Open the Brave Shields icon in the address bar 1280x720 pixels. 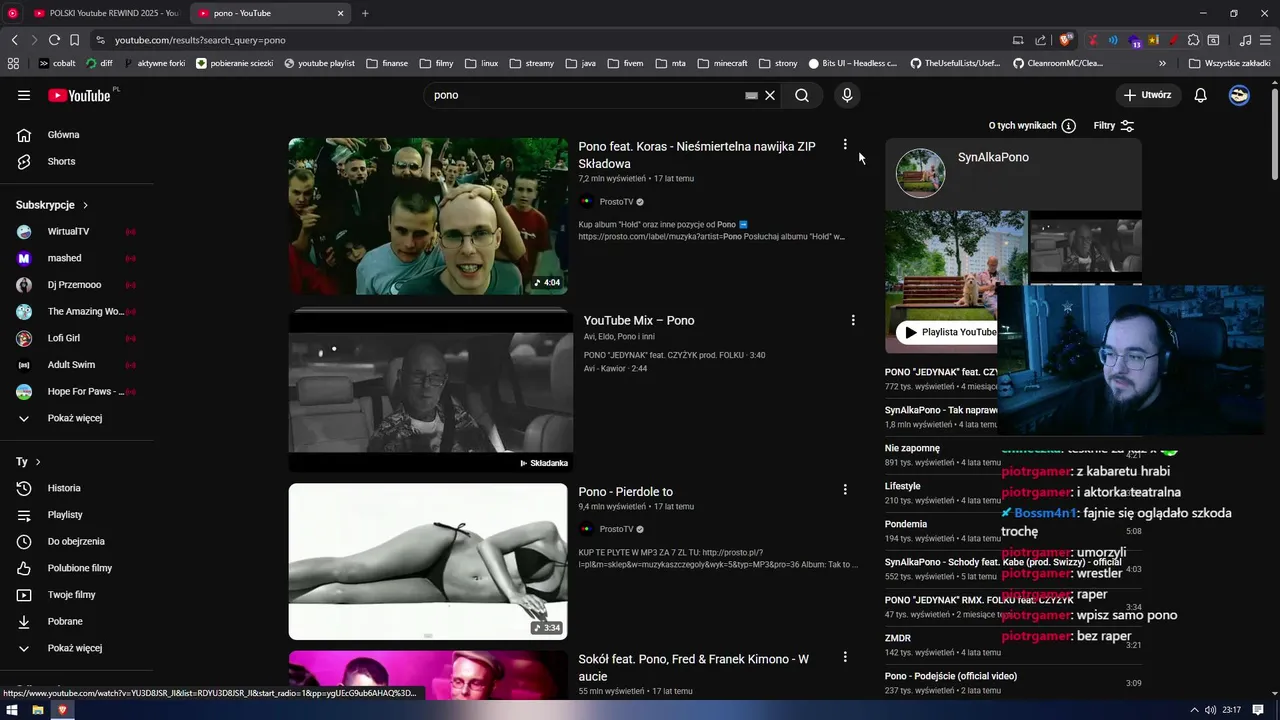click(x=1066, y=40)
